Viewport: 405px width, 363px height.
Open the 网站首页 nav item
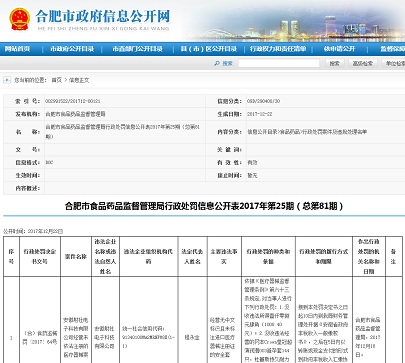point(17,49)
